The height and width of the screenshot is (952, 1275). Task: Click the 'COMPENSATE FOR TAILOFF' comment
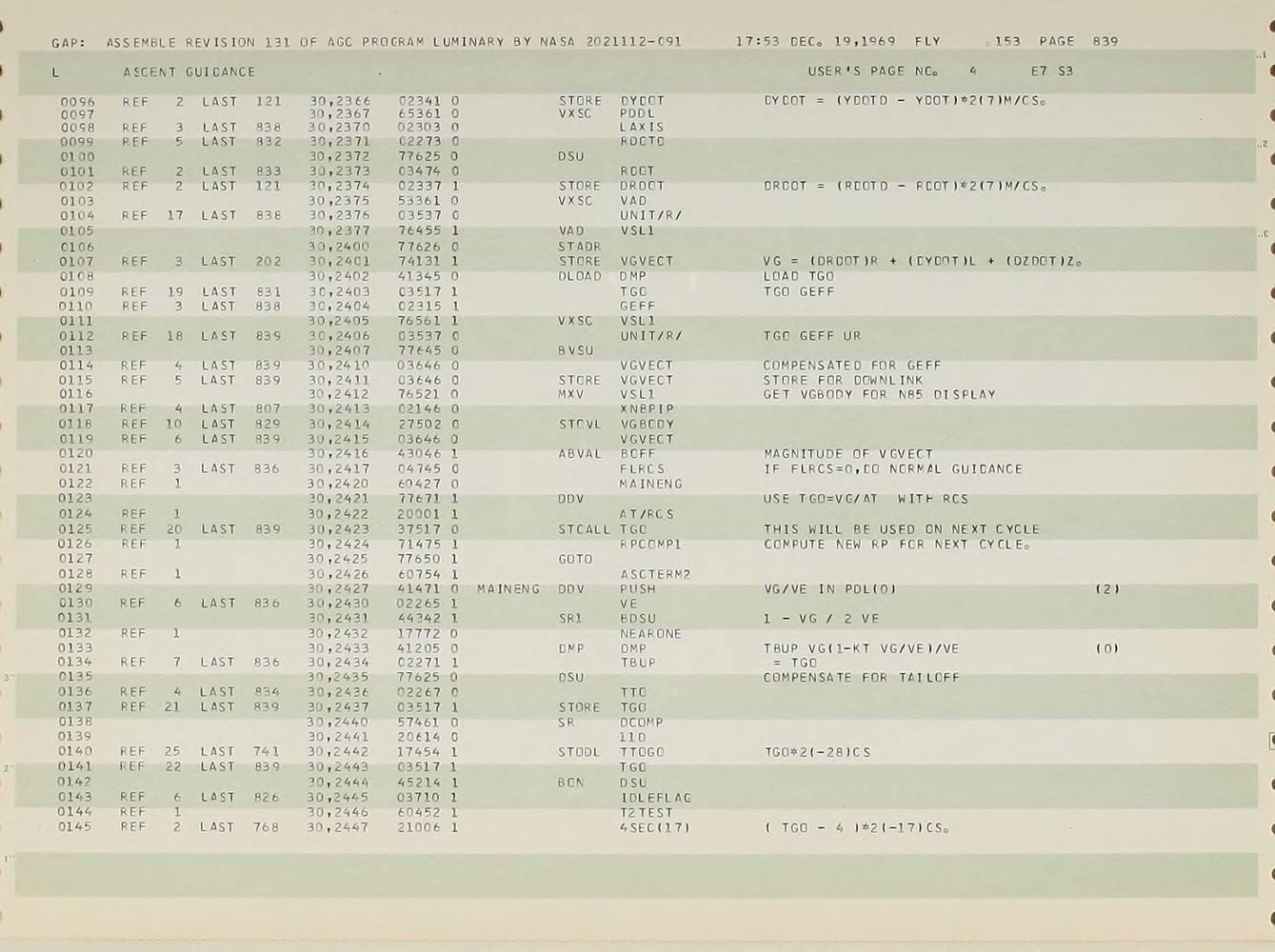(861, 677)
